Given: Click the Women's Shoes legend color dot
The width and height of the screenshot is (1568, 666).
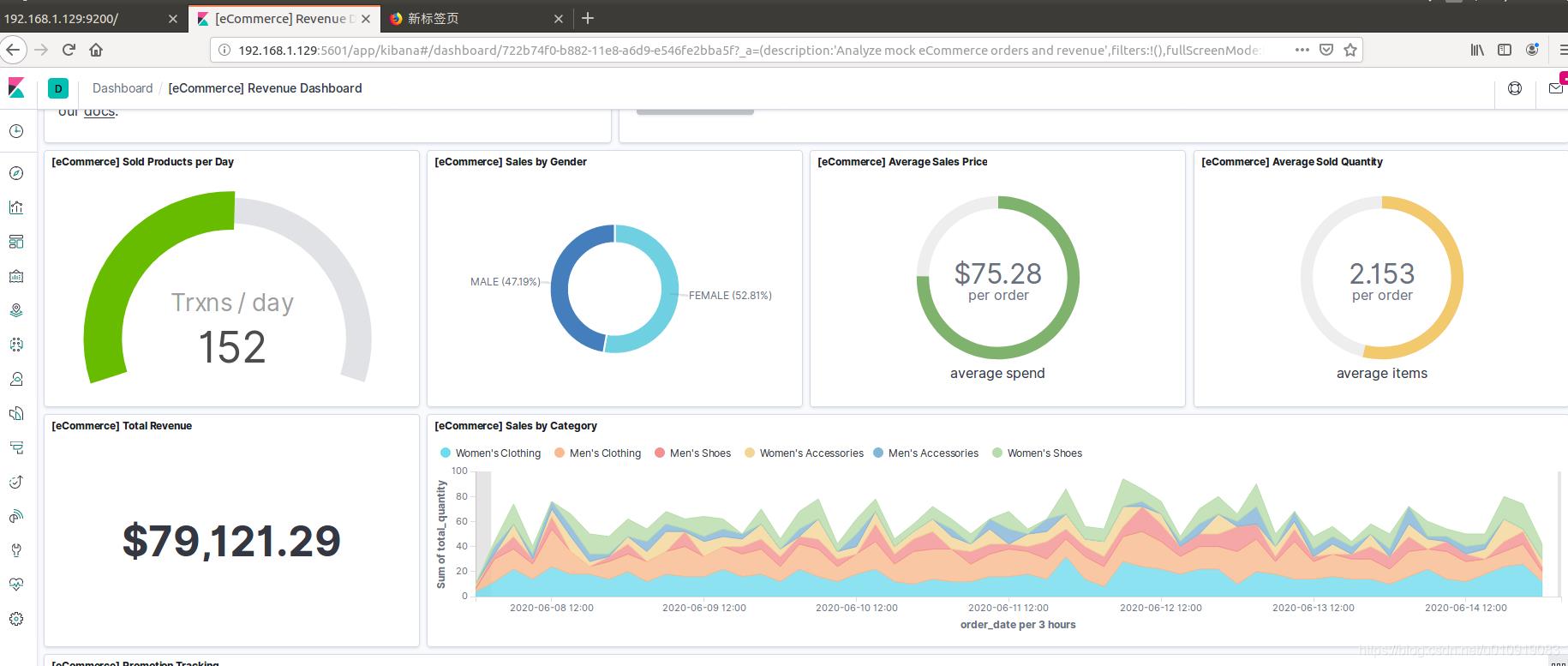Looking at the screenshot, I should point(997,453).
